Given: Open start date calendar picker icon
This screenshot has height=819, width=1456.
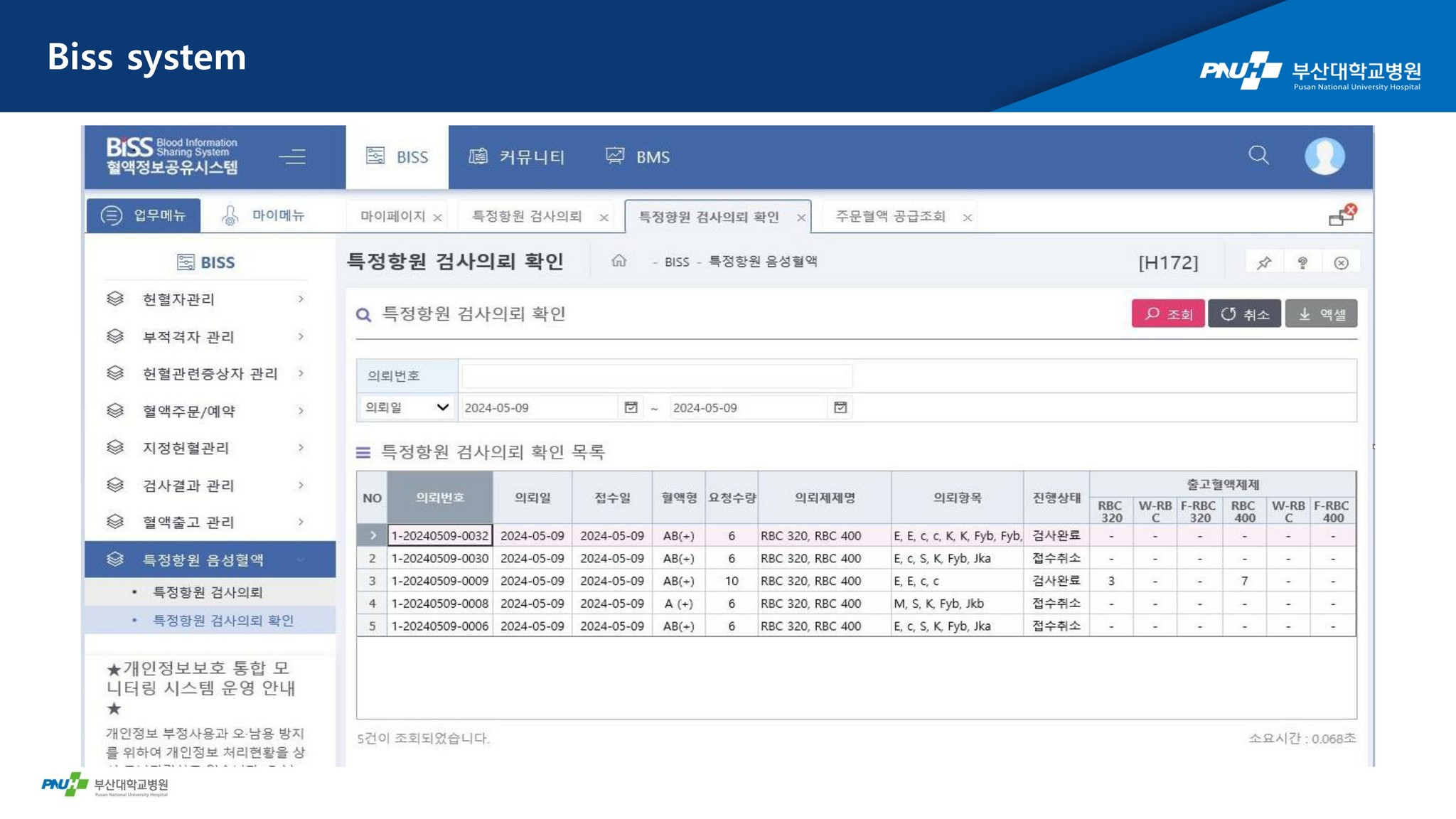Looking at the screenshot, I should point(631,407).
